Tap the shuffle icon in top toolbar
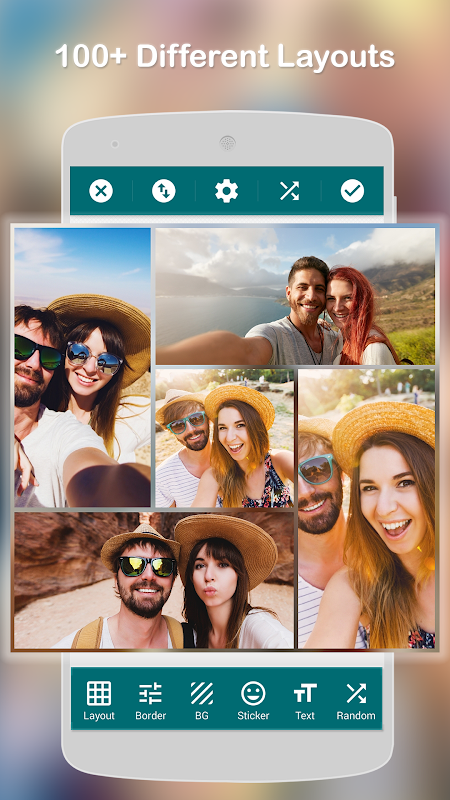The height and width of the screenshot is (800, 450). (x=289, y=191)
